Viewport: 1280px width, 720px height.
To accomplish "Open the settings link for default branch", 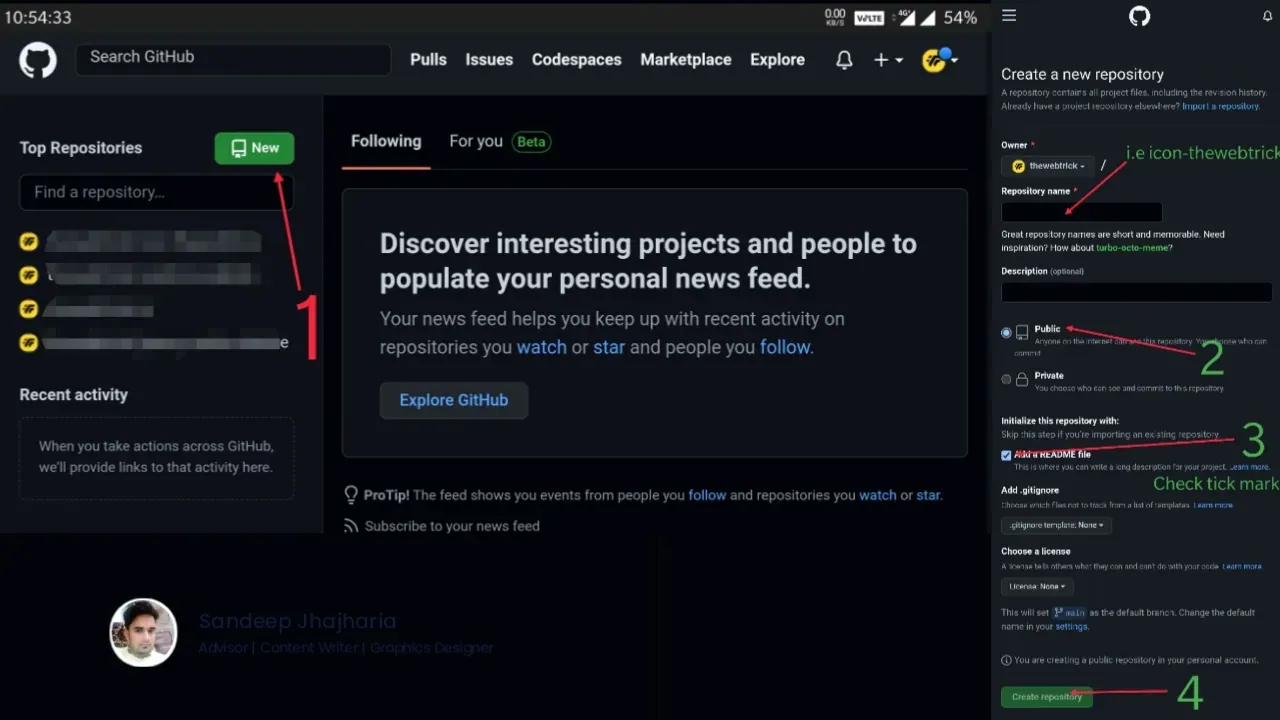I will tap(1071, 627).
